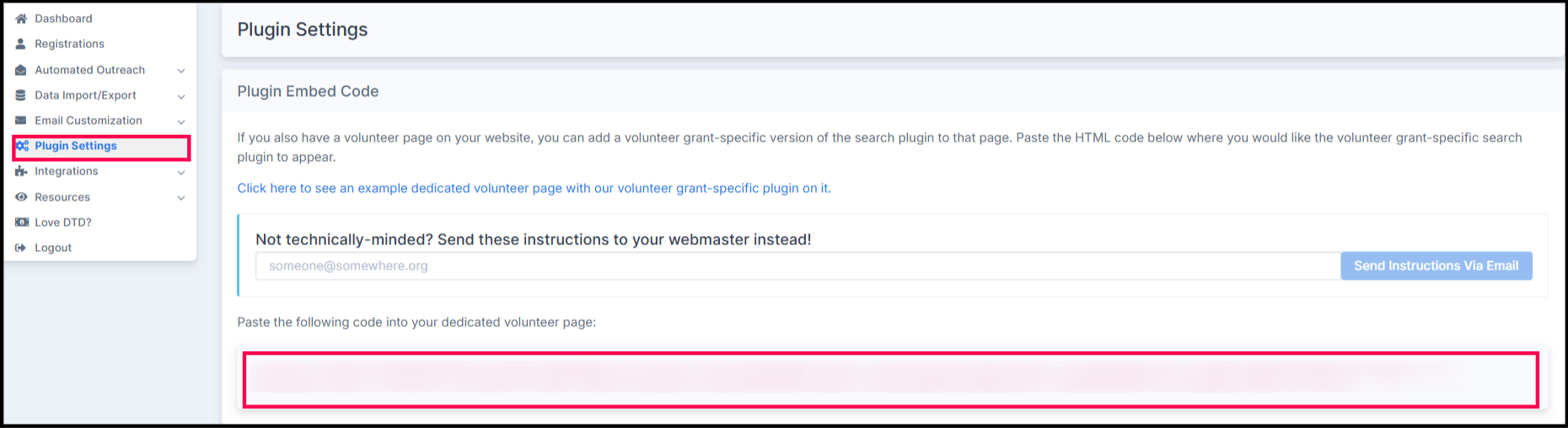Expand the Automated Outreach chevron
Screen dimensions: 1568x428
point(180,71)
